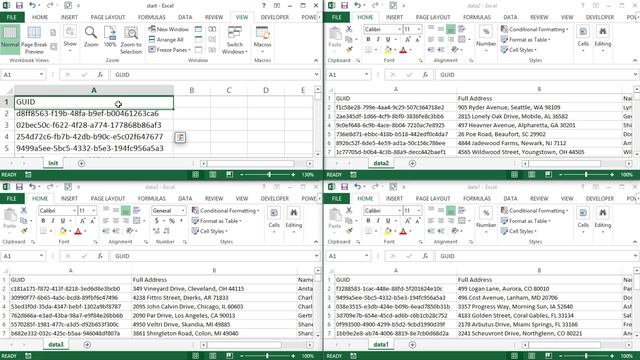Click Insert Function icon in start window

tap(100, 75)
